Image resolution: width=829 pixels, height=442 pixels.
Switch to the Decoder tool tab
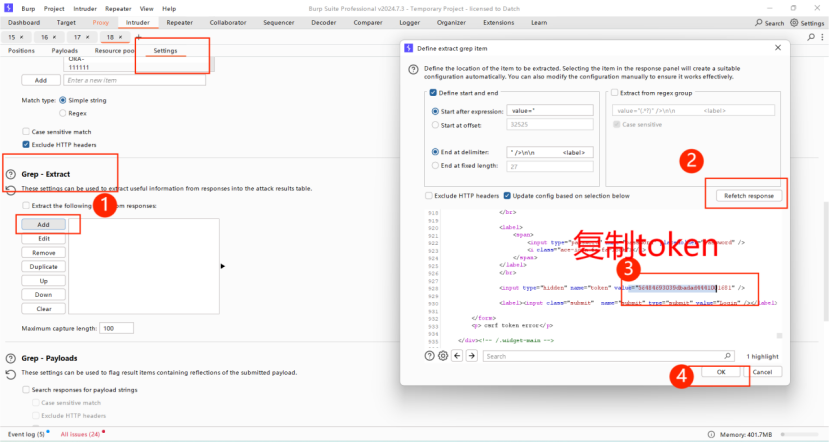[x=324, y=23]
